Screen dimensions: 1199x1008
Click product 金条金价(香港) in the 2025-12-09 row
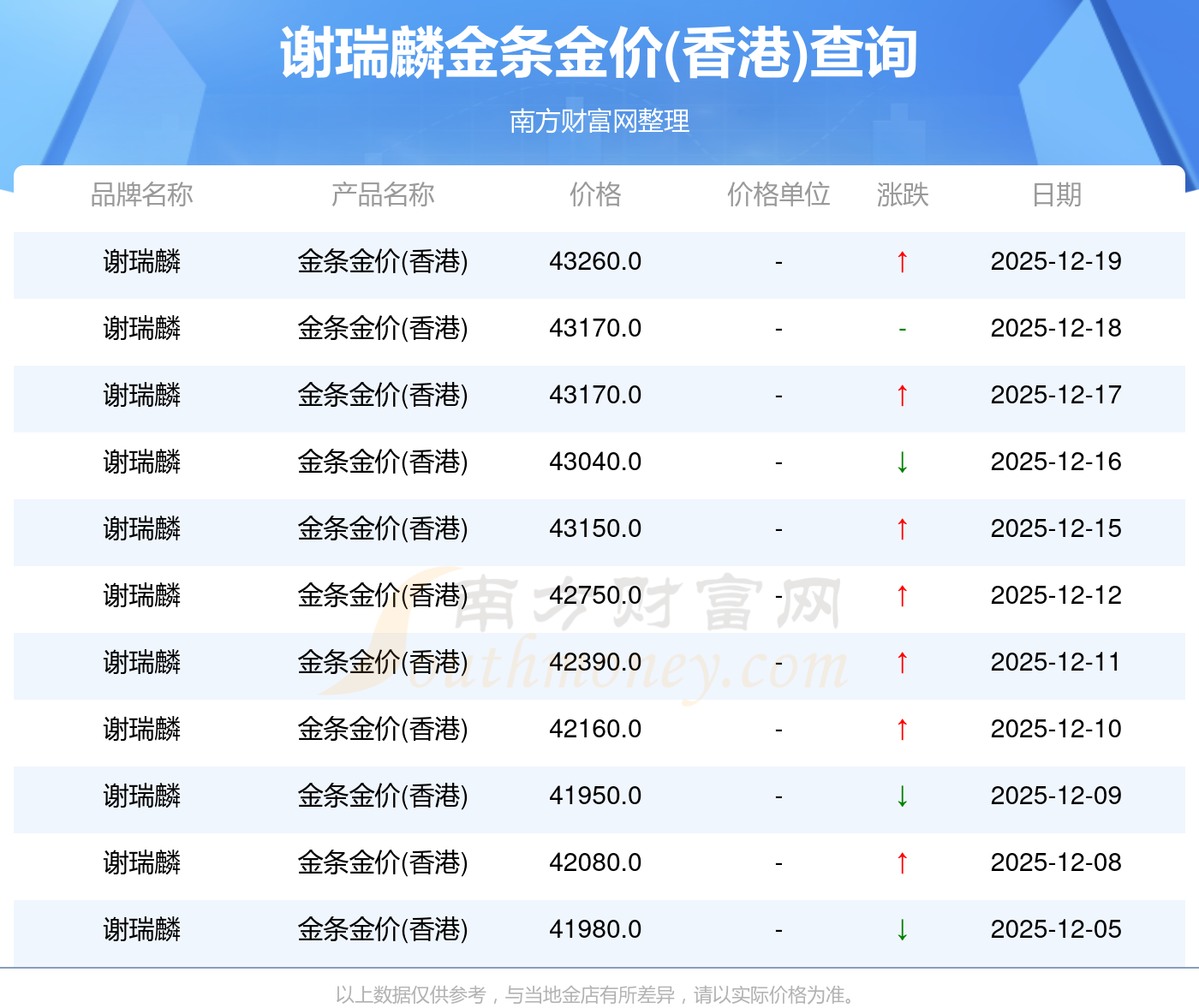point(383,796)
